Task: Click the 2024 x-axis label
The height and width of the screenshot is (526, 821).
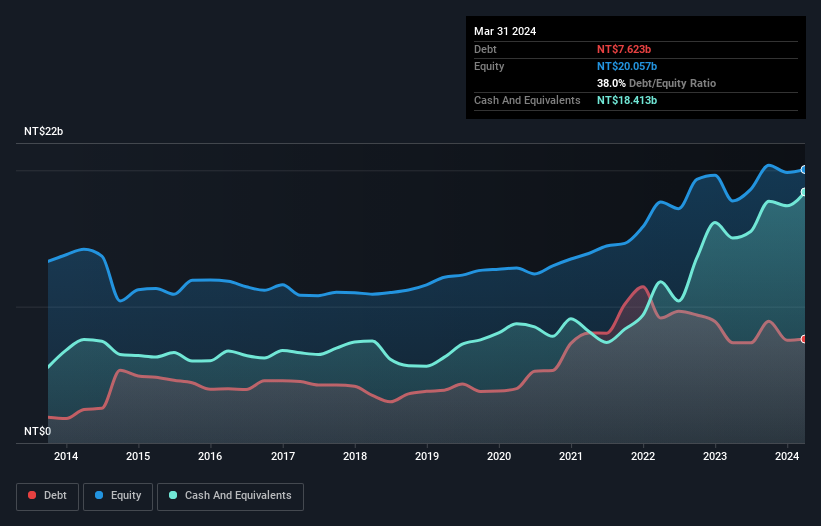Action: click(787, 456)
